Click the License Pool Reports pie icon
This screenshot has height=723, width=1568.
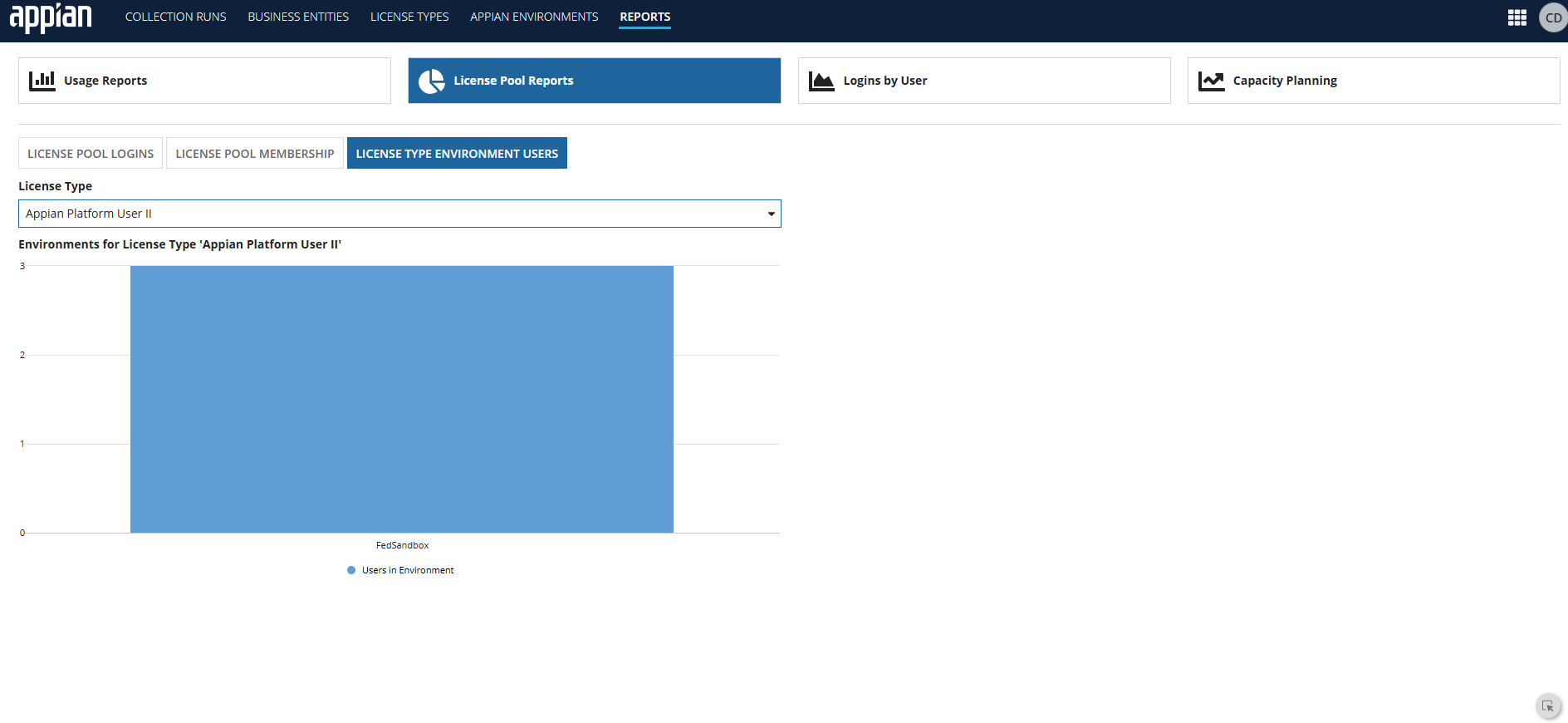point(431,81)
